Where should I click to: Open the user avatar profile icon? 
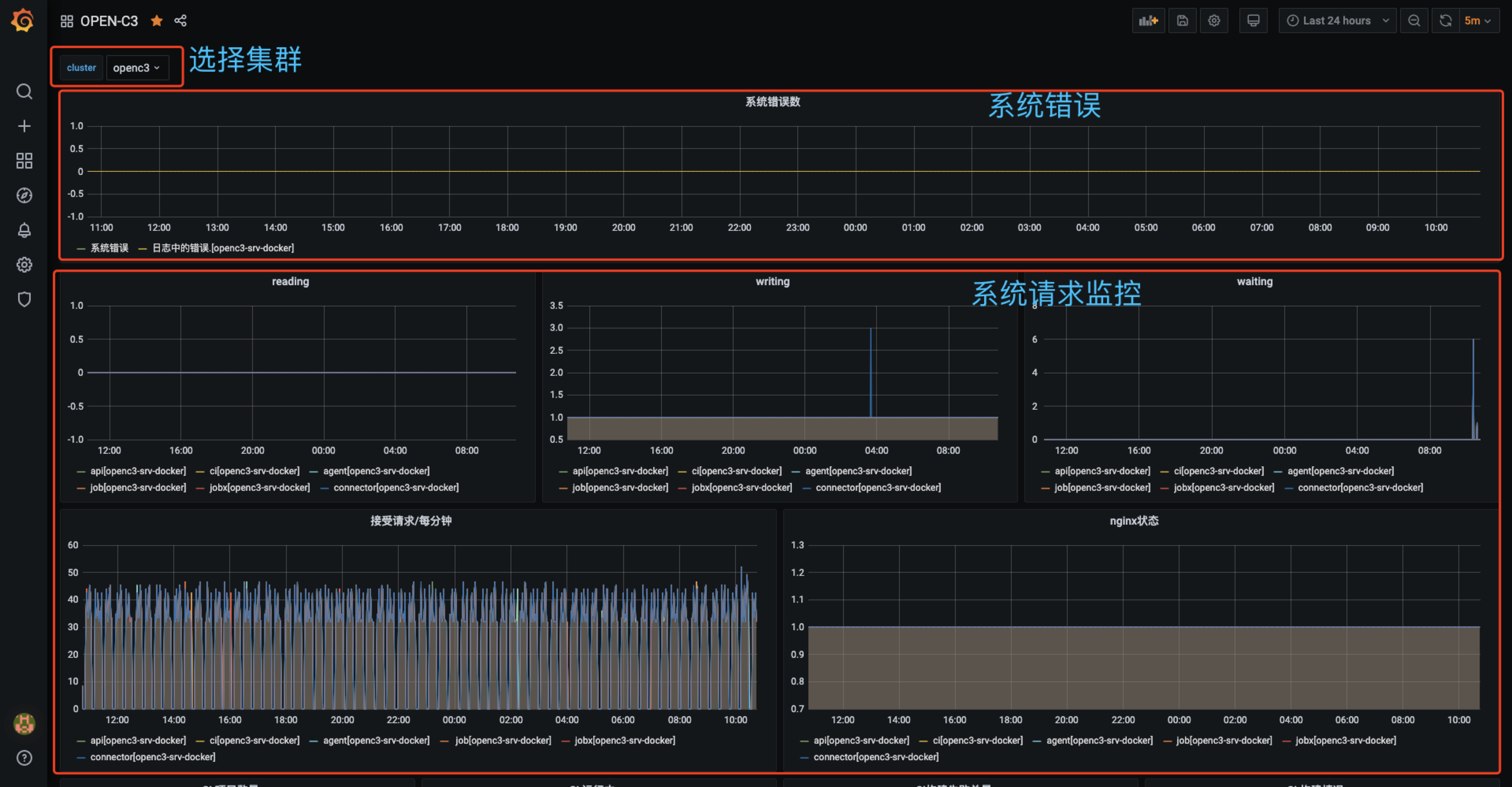tap(24, 724)
